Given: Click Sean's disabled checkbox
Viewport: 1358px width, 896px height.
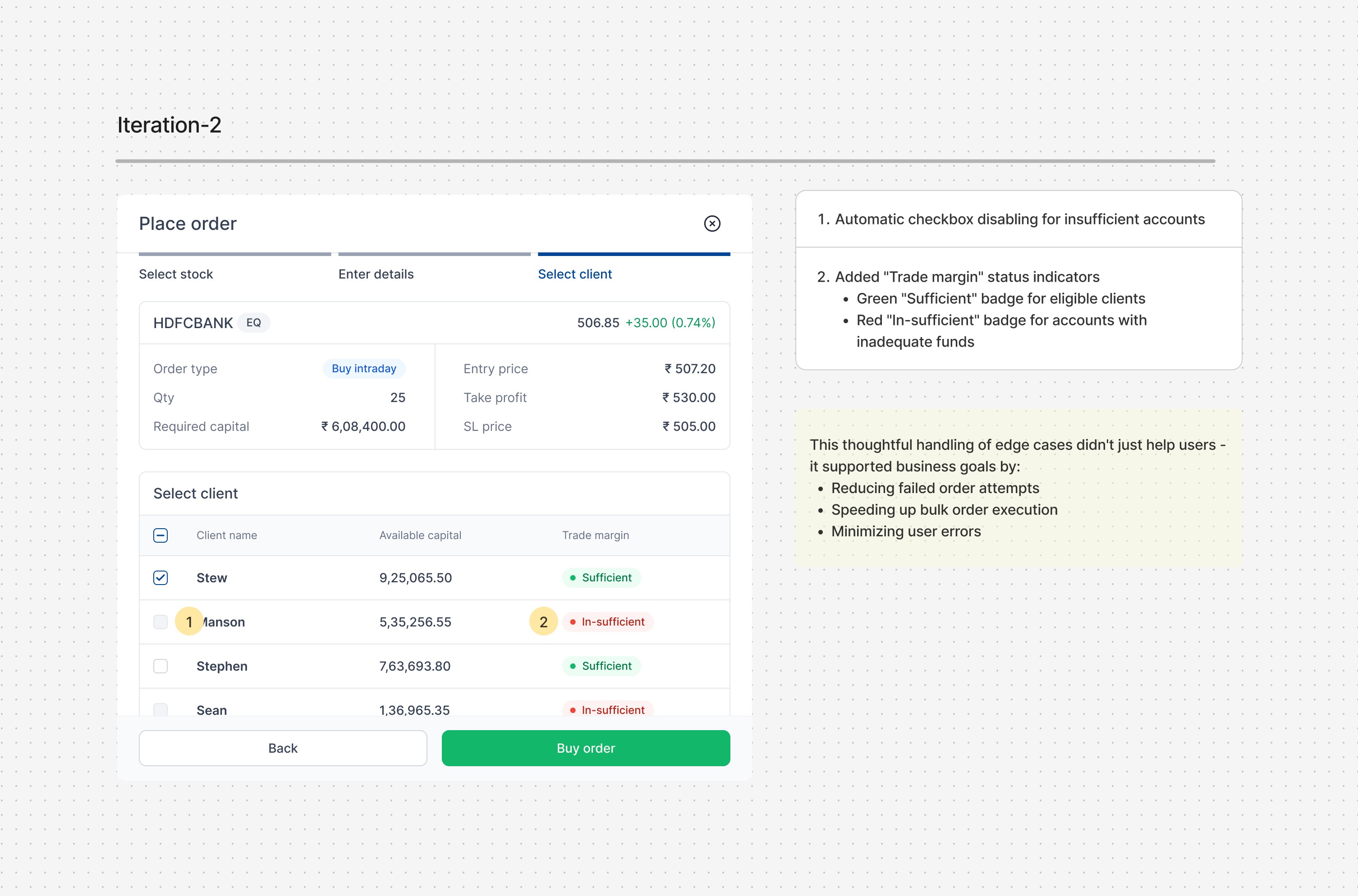Looking at the screenshot, I should point(161,709).
